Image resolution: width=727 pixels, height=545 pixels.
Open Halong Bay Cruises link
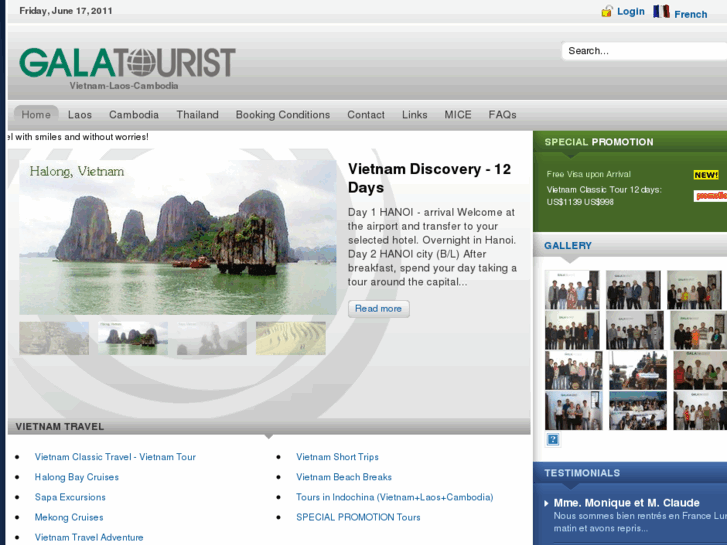(77, 477)
